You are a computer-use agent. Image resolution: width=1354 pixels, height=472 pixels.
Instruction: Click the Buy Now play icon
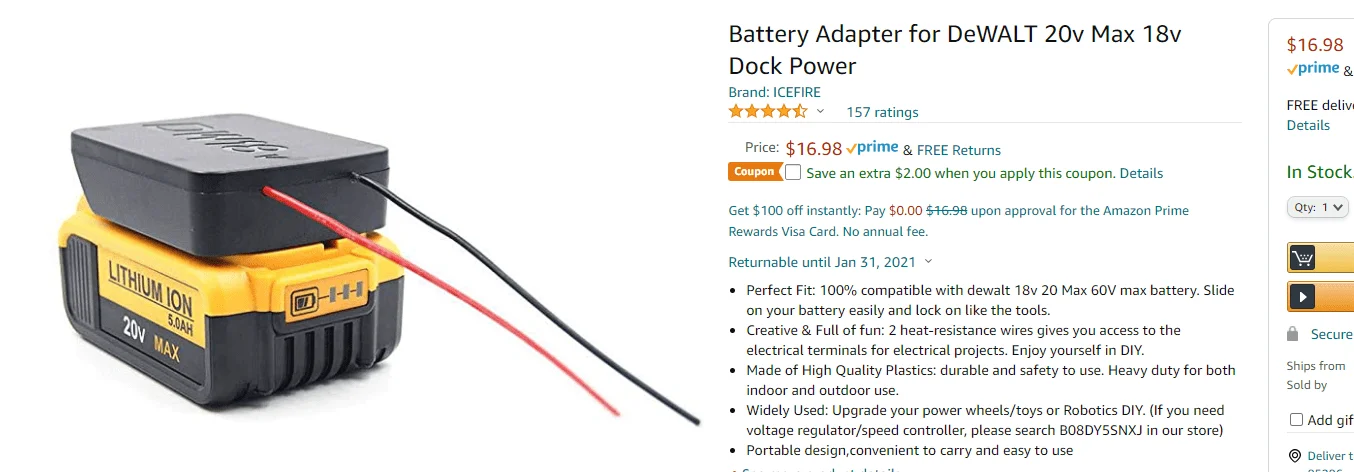pyautogui.click(x=1302, y=297)
